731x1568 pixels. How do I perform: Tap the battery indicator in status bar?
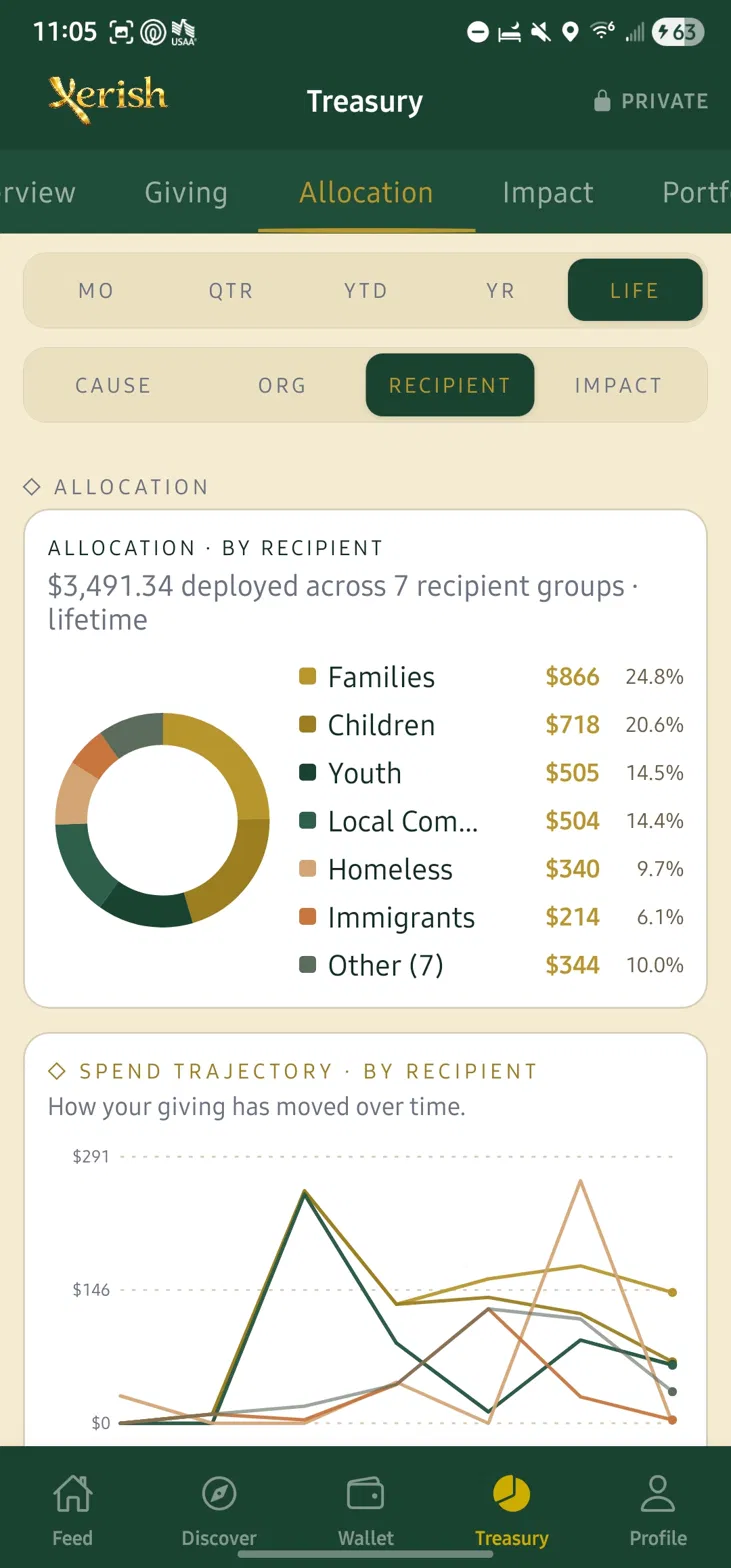pos(678,33)
